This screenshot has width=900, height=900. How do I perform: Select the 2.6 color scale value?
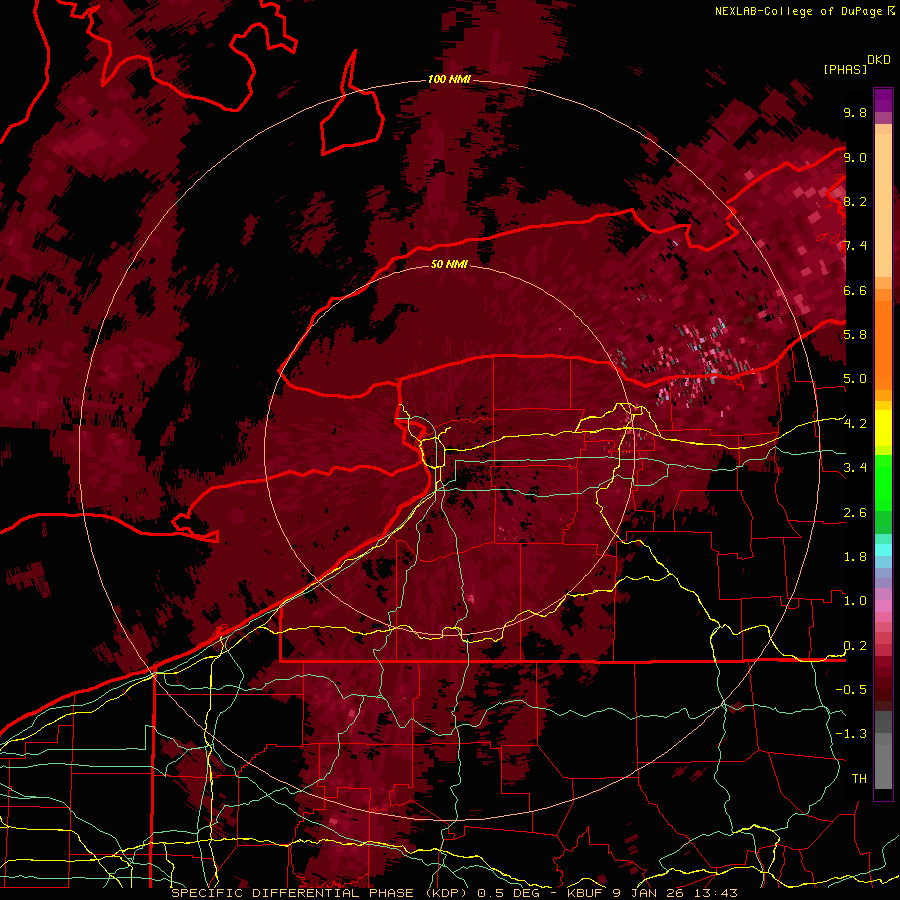click(x=855, y=513)
